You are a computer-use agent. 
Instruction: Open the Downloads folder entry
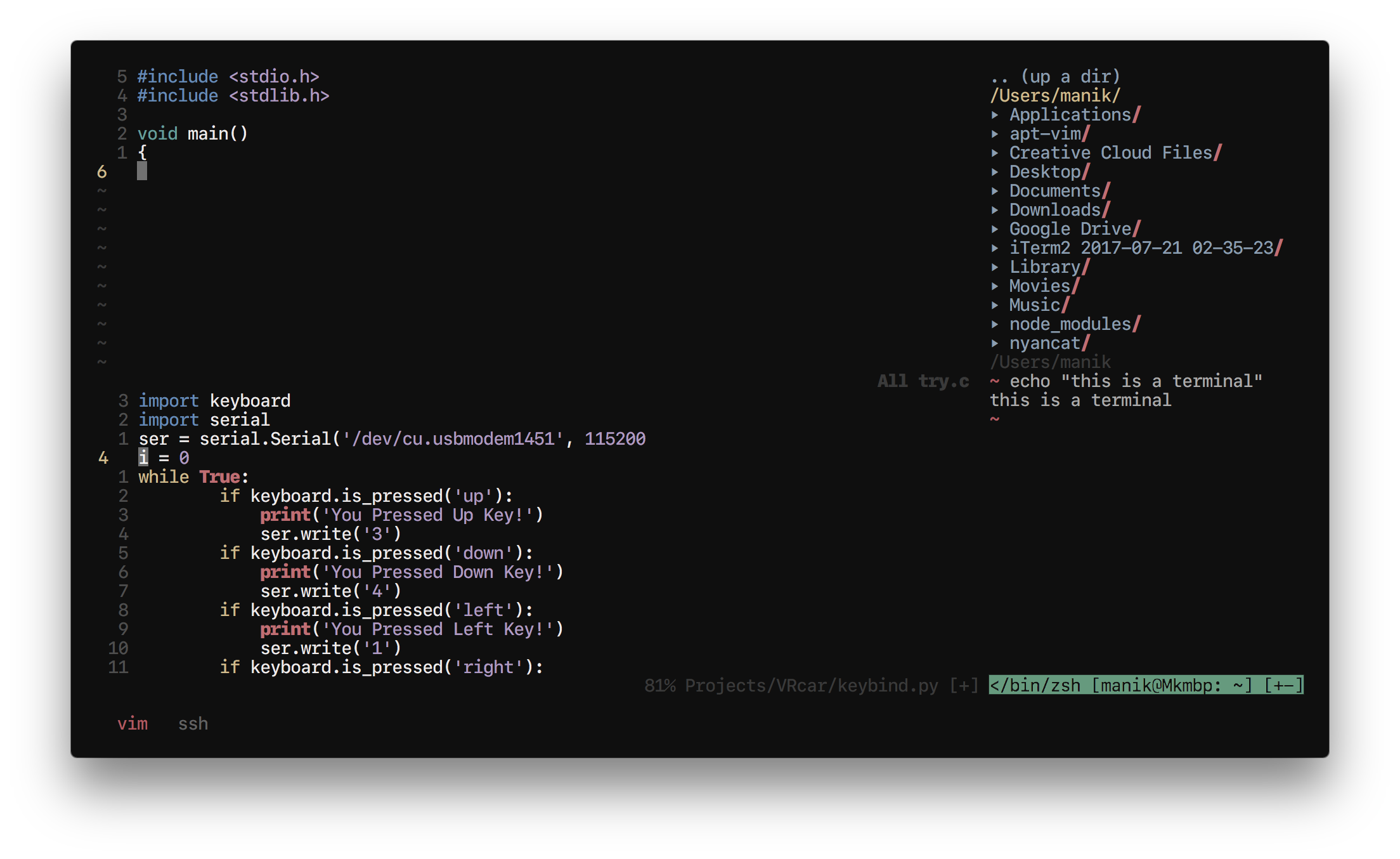(x=1054, y=210)
